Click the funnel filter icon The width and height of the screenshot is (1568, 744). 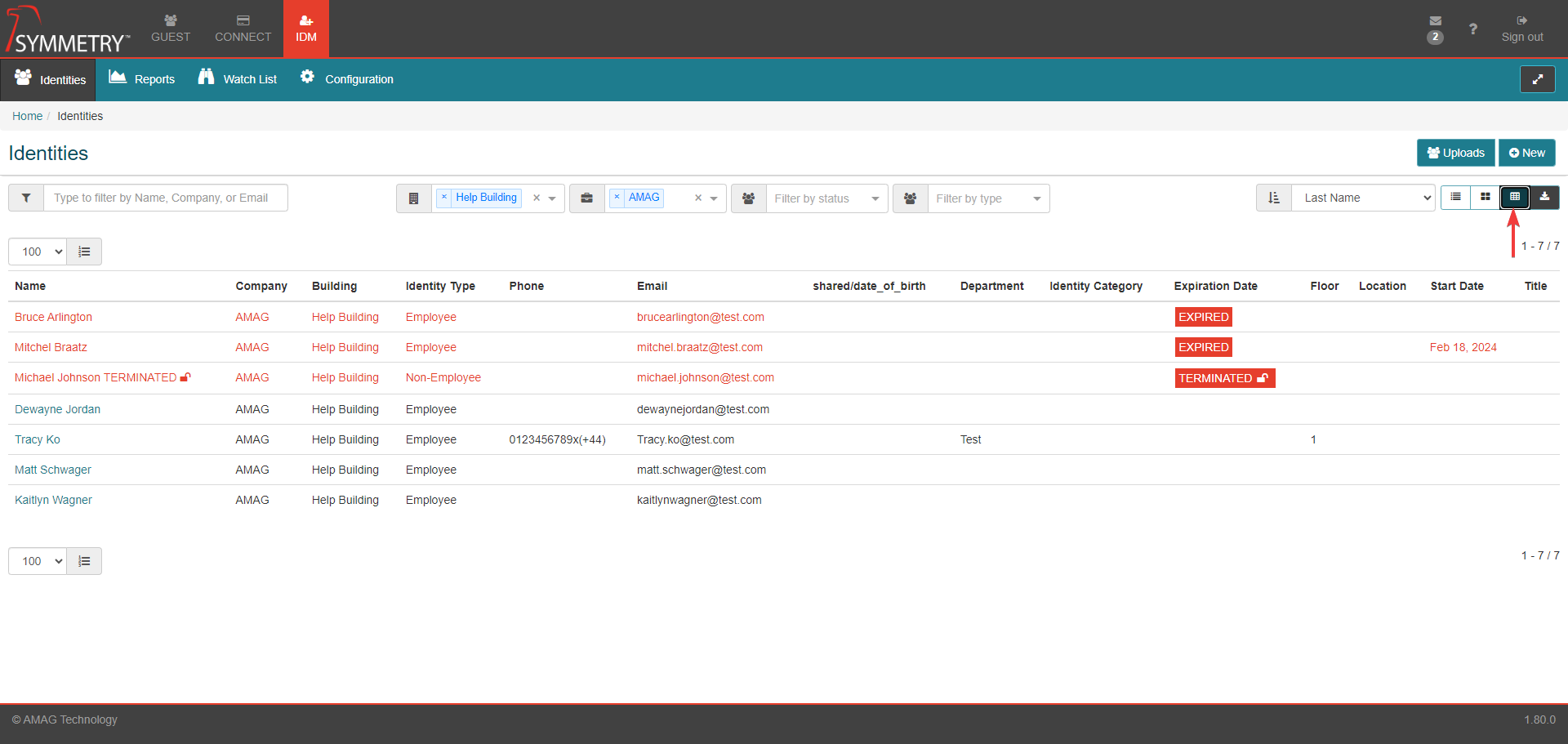pos(26,198)
